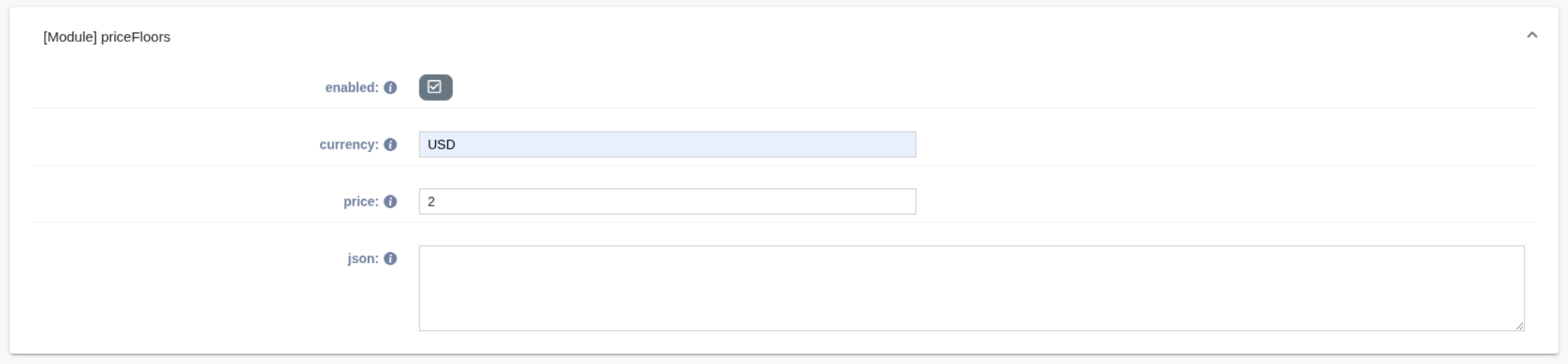1568x364 pixels.
Task: Click empty header area right of priceFloors title
Action: tap(823, 37)
